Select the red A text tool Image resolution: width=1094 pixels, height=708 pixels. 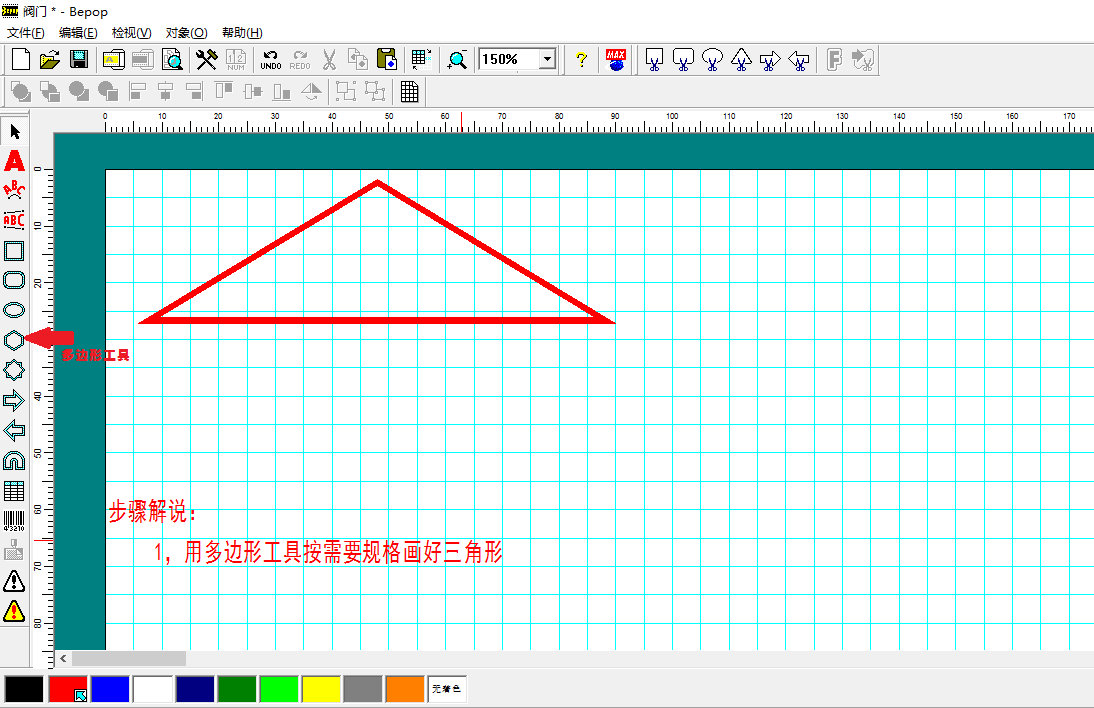coord(15,161)
